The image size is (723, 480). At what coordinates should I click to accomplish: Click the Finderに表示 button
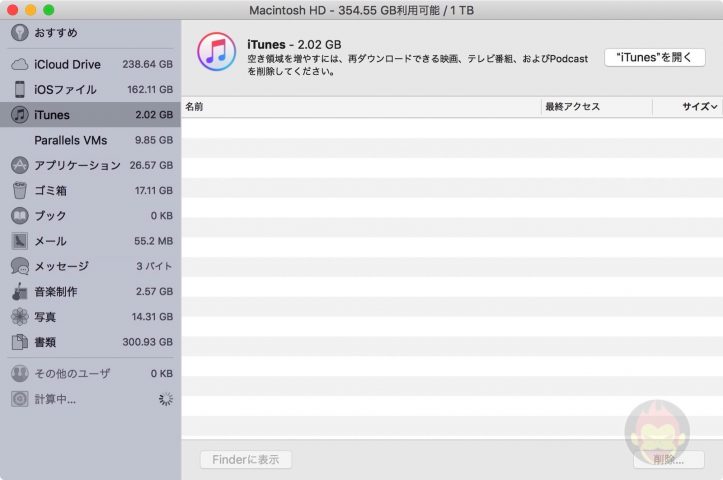[246, 460]
